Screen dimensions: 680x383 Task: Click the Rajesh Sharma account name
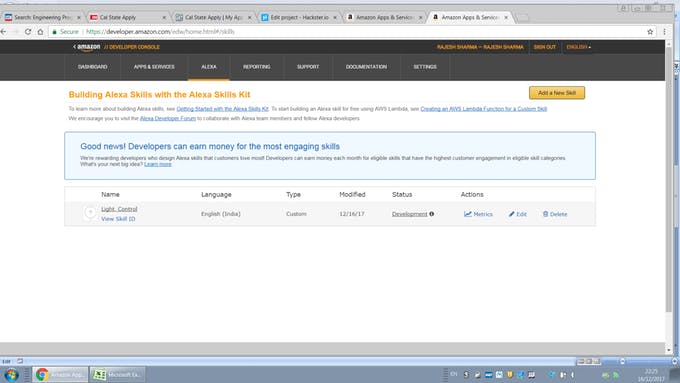pyautogui.click(x=480, y=47)
